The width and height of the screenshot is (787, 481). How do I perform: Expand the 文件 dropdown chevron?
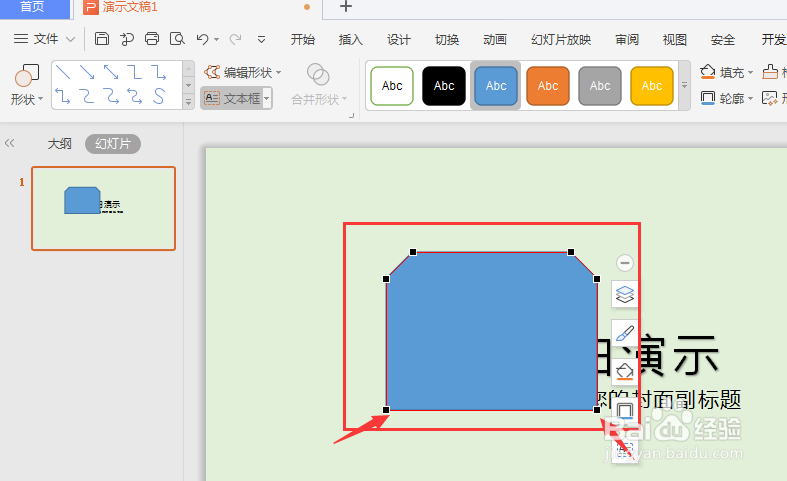(70, 39)
